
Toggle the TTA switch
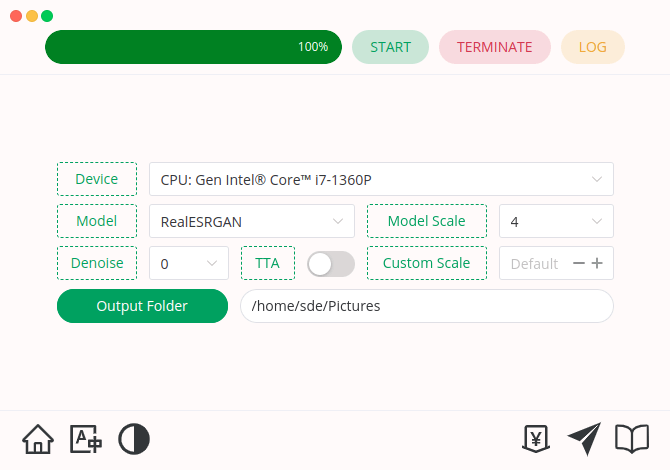coord(331,264)
